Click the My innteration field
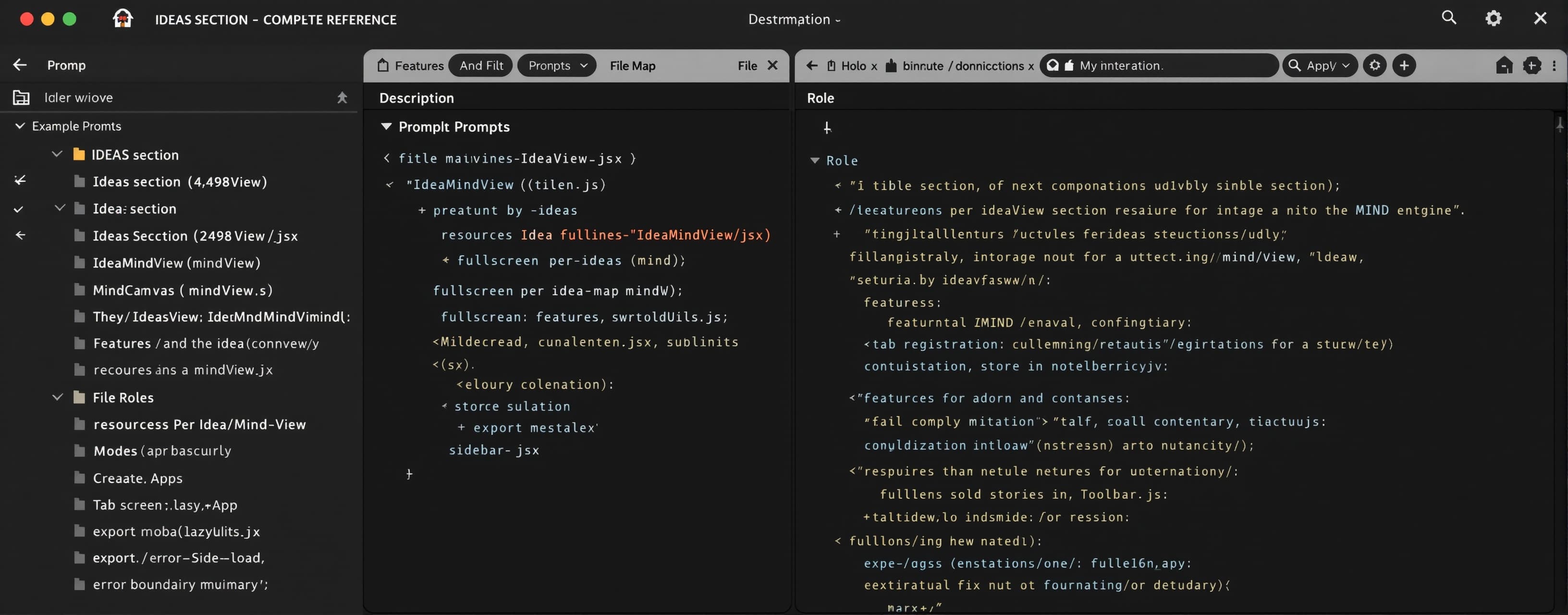The image size is (1568, 615). [1159, 65]
